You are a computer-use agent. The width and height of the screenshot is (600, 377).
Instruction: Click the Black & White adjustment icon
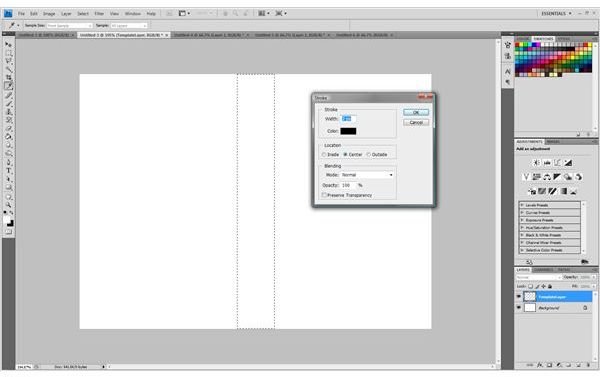point(557,177)
